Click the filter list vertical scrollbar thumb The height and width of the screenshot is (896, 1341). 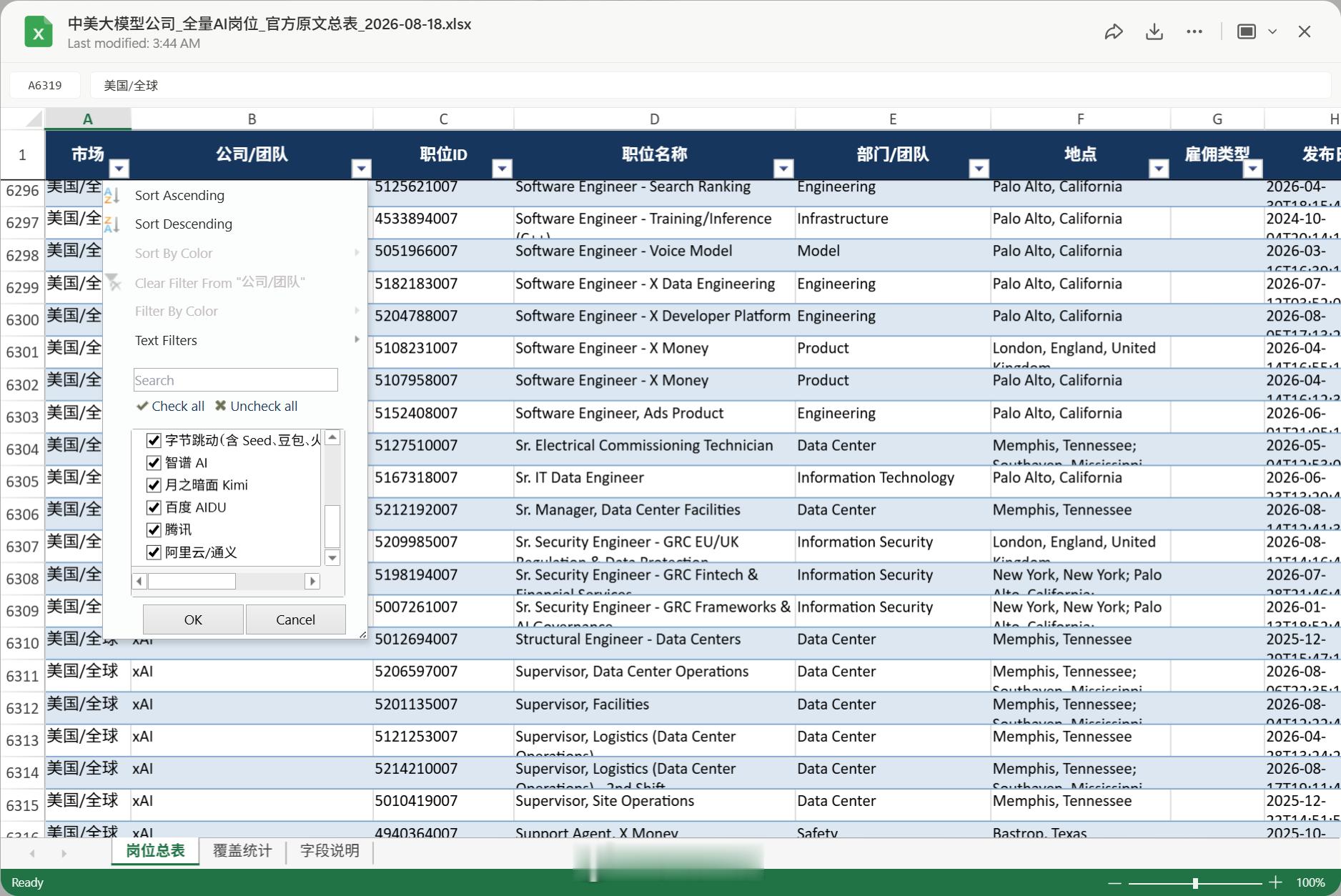pyautogui.click(x=332, y=526)
